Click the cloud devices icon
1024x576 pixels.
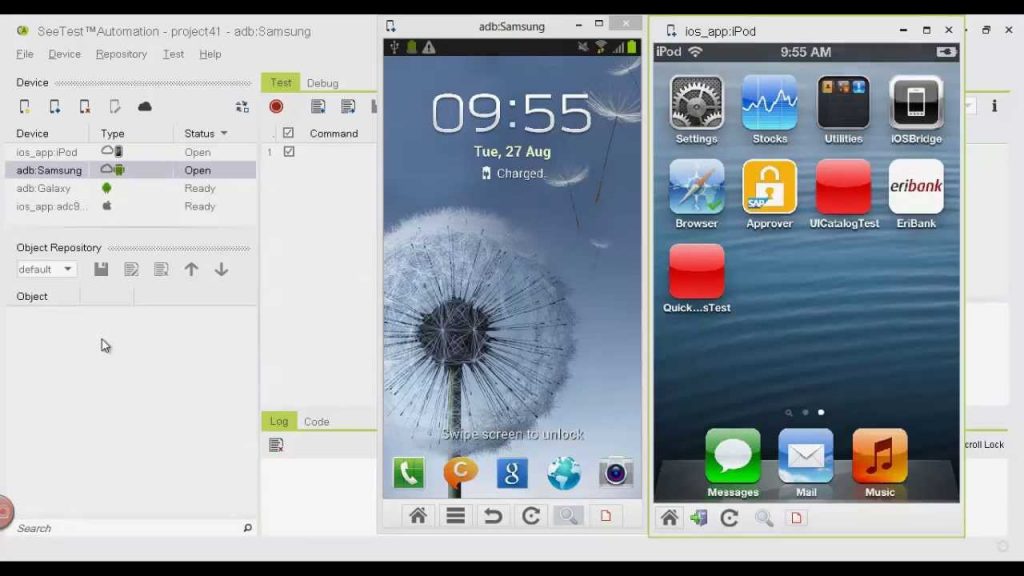[145, 106]
